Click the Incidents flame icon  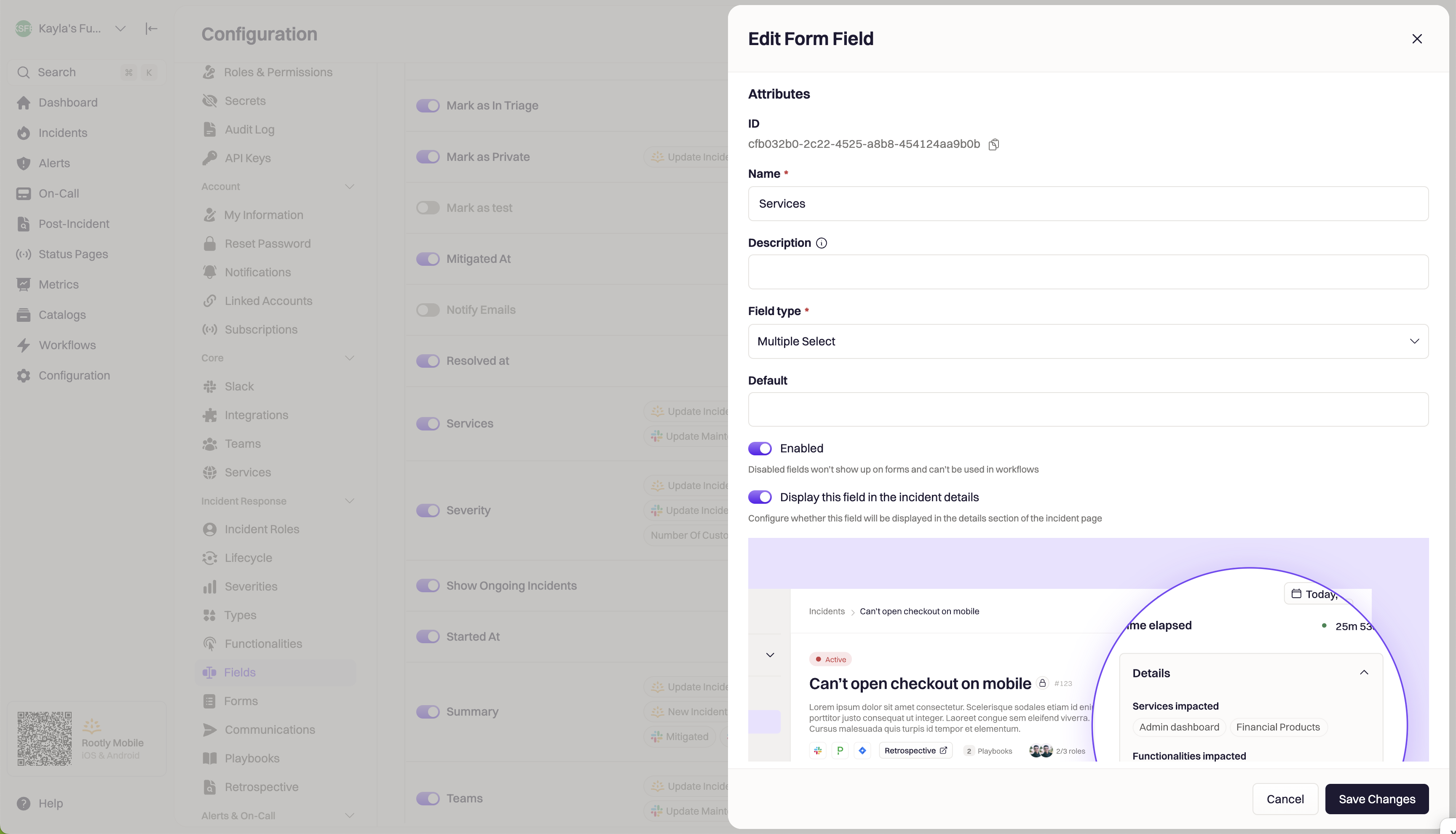tap(24, 133)
